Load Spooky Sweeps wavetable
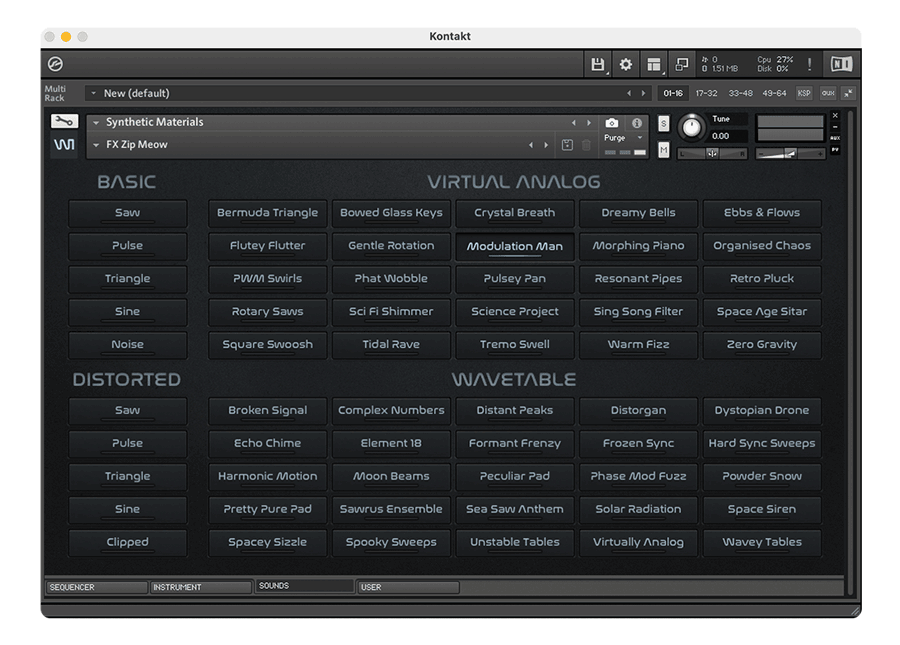 391,542
